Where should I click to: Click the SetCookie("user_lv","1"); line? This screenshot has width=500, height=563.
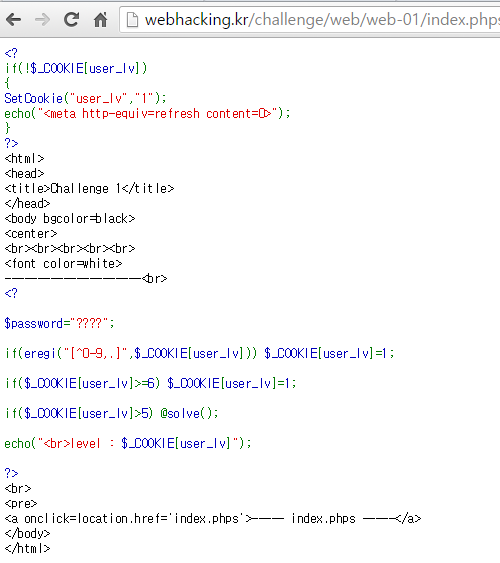(85, 98)
